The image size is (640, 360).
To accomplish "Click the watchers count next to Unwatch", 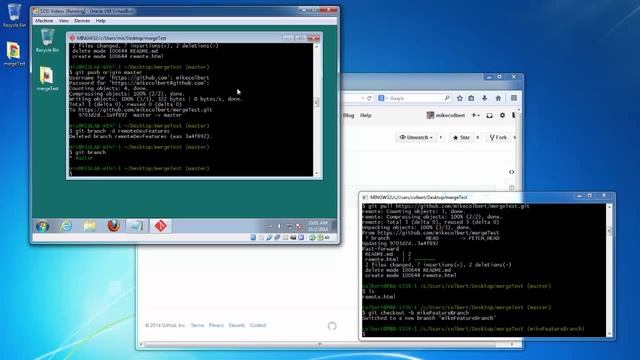I will (x=441, y=138).
